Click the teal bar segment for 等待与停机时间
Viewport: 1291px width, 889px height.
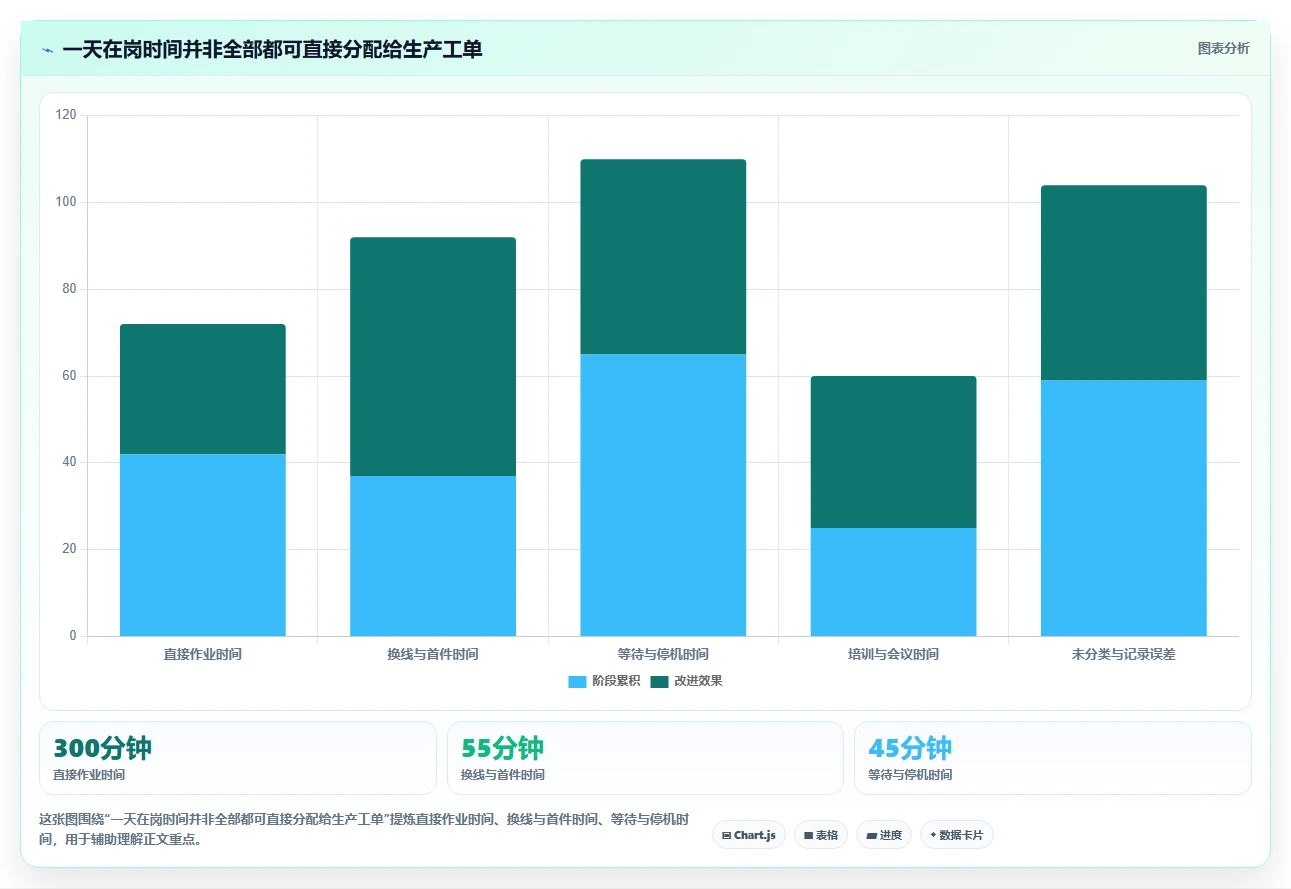663,257
